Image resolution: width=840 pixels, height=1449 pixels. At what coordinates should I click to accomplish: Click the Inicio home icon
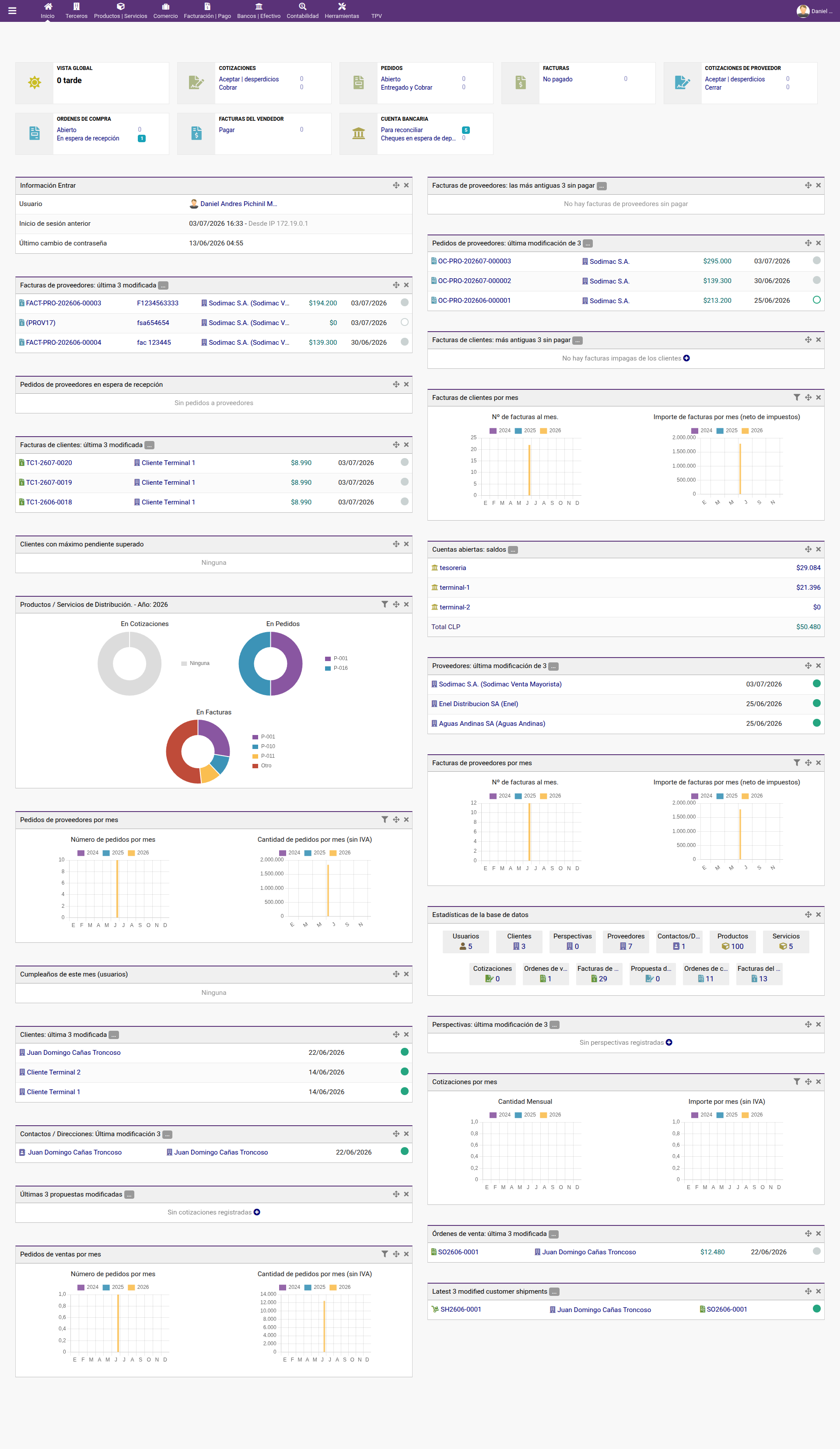(x=48, y=6)
